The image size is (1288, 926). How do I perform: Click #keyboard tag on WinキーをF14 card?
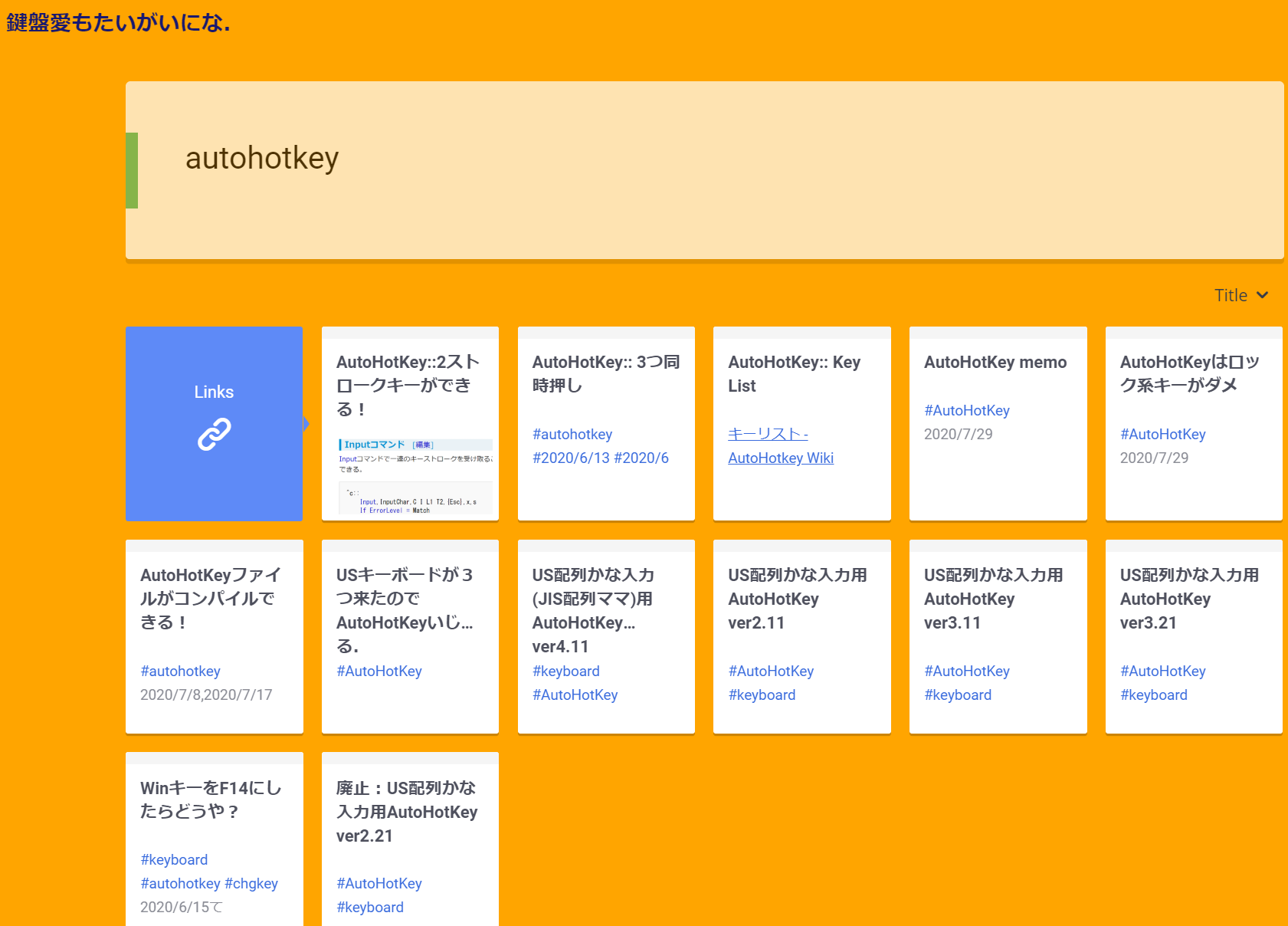[174, 860]
